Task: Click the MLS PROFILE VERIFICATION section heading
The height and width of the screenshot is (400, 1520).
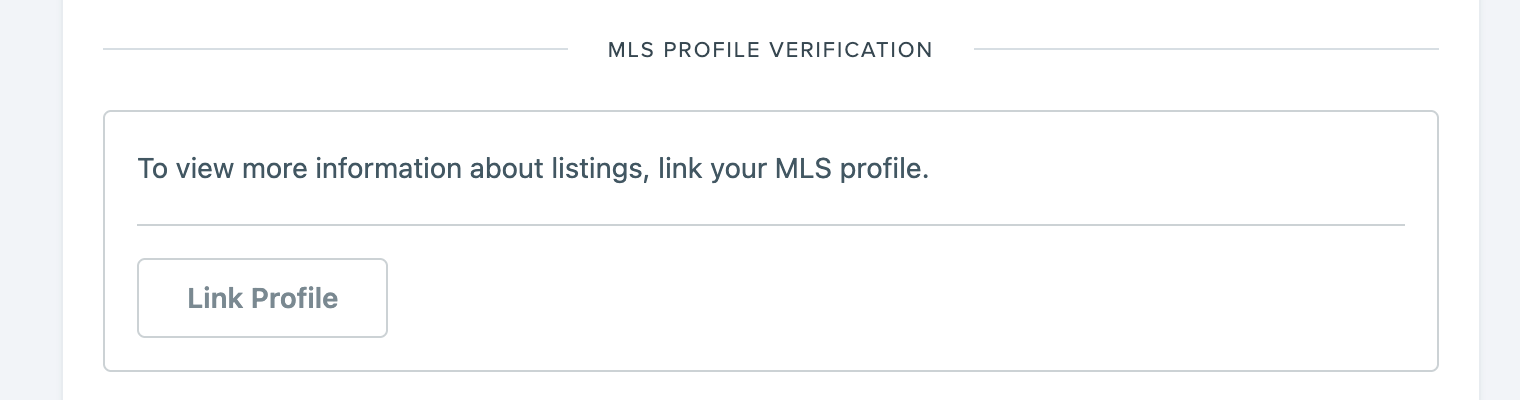Action: 770,49
